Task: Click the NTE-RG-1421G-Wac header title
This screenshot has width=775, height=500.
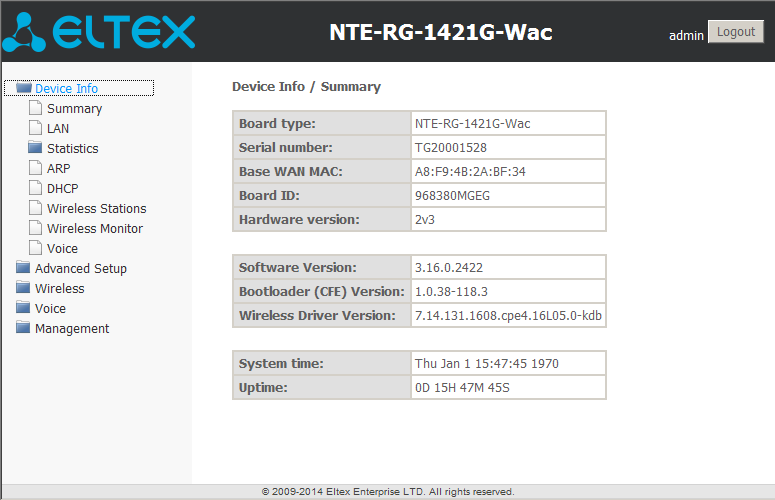Action: click(441, 32)
